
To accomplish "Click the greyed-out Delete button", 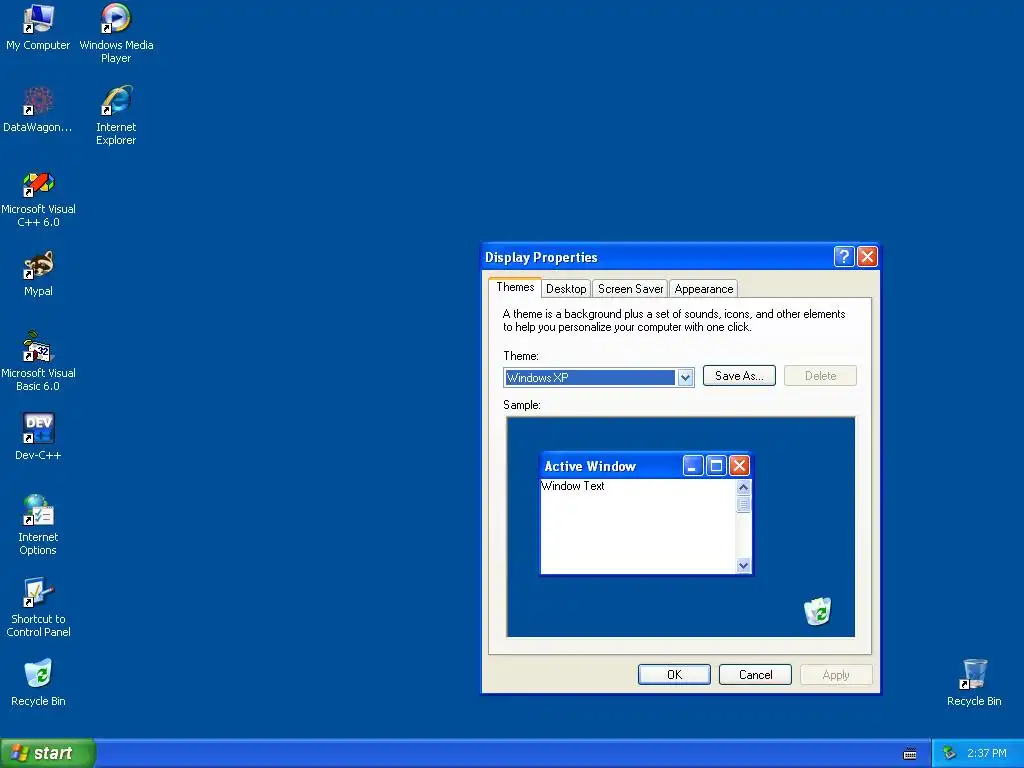I will click(x=820, y=376).
